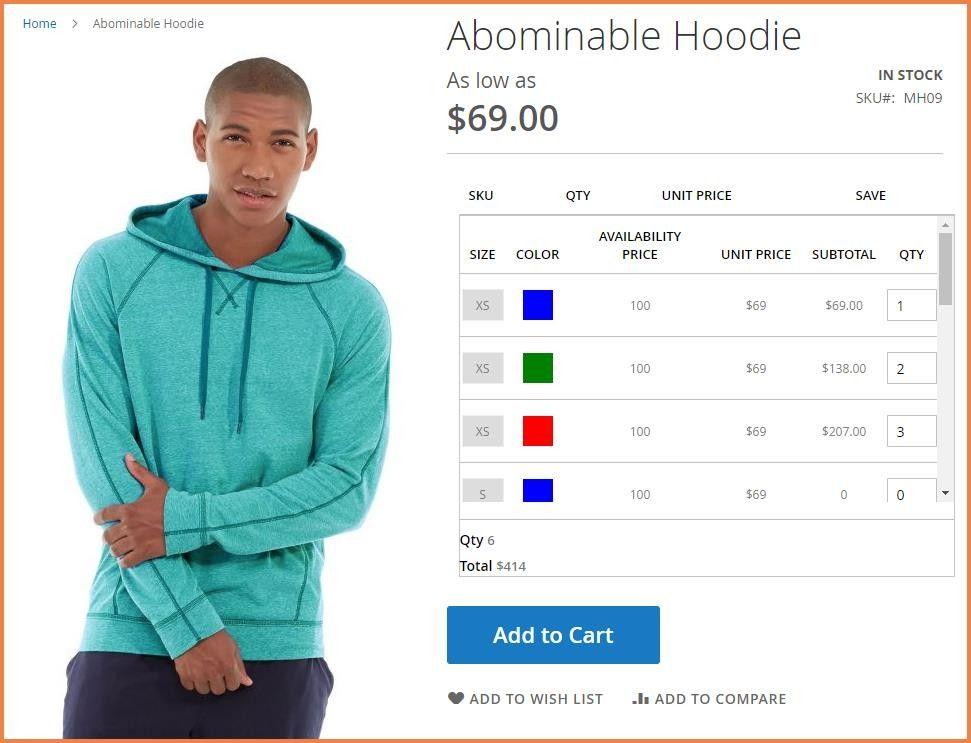This screenshot has width=971, height=743.
Task: Select the blue color swatch for XS
Action: pyautogui.click(x=538, y=305)
